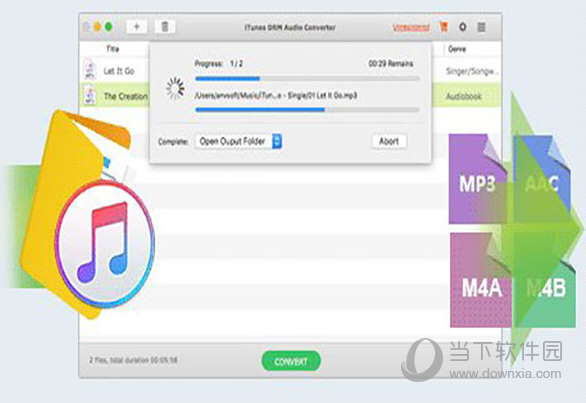Screen dimensions: 586x403
Task: Click the Abort button
Action: click(x=389, y=141)
